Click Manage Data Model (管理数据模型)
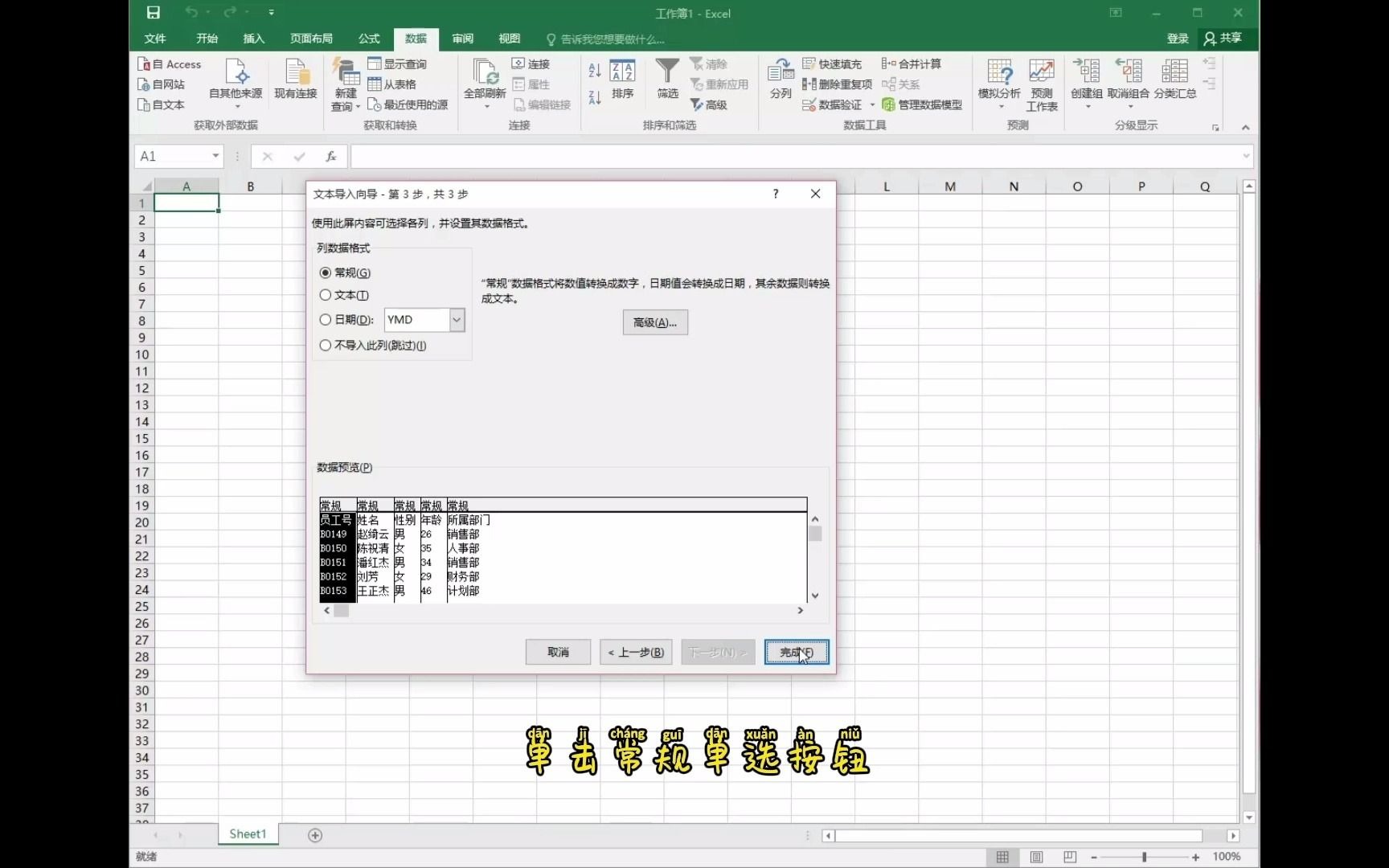 pyautogui.click(x=922, y=104)
